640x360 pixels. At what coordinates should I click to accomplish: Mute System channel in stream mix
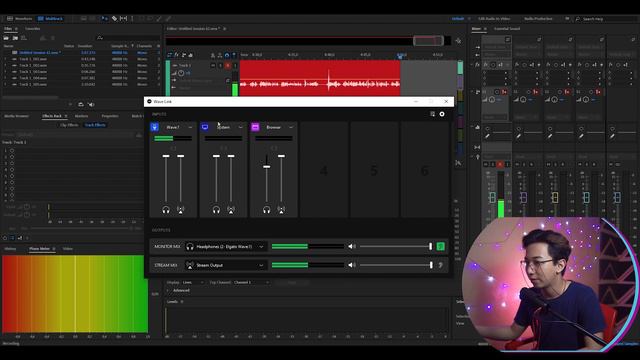[x=231, y=210]
